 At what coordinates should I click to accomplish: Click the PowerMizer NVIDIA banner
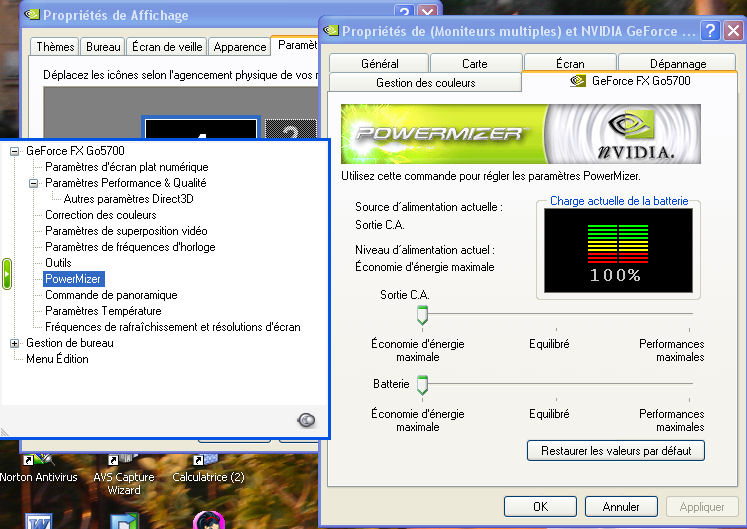520,134
